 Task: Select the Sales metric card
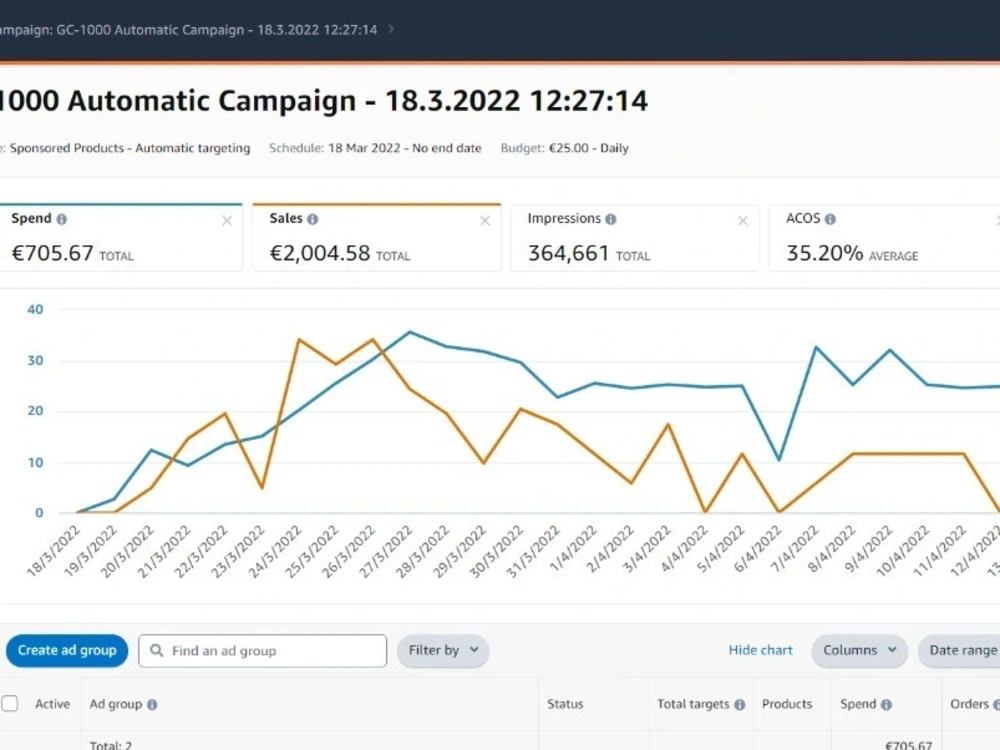(x=377, y=237)
